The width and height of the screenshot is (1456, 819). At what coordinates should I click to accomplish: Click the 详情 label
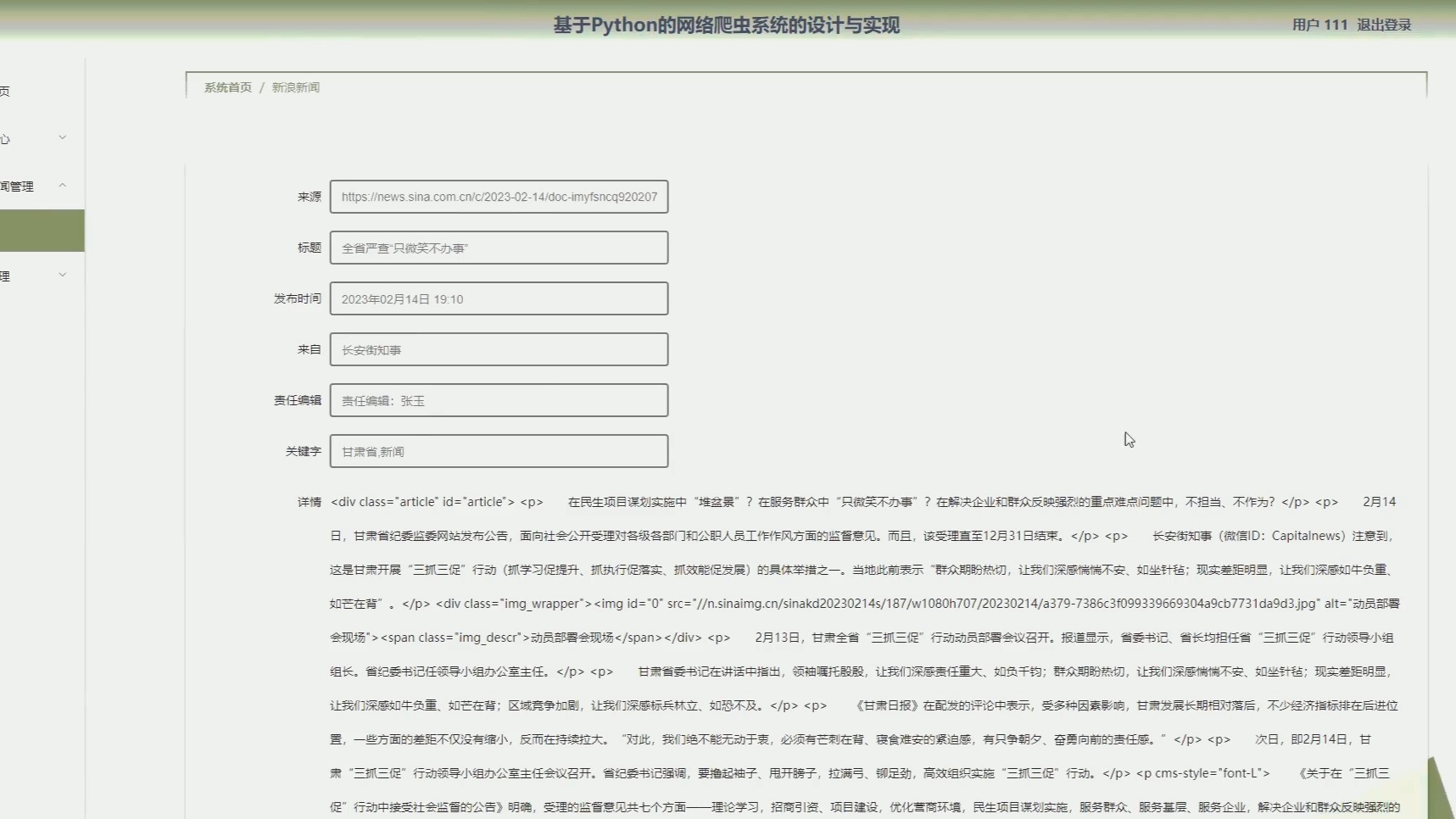point(310,502)
